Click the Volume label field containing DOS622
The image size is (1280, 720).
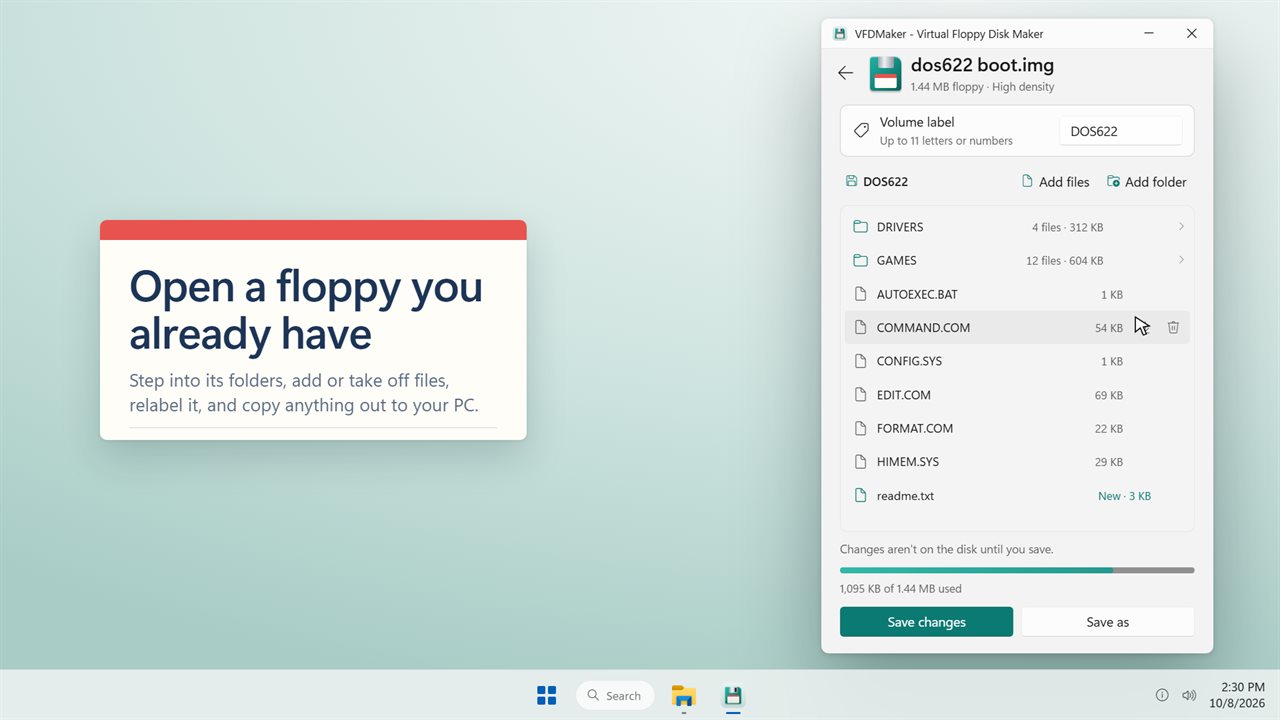pyautogui.click(x=1120, y=131)
